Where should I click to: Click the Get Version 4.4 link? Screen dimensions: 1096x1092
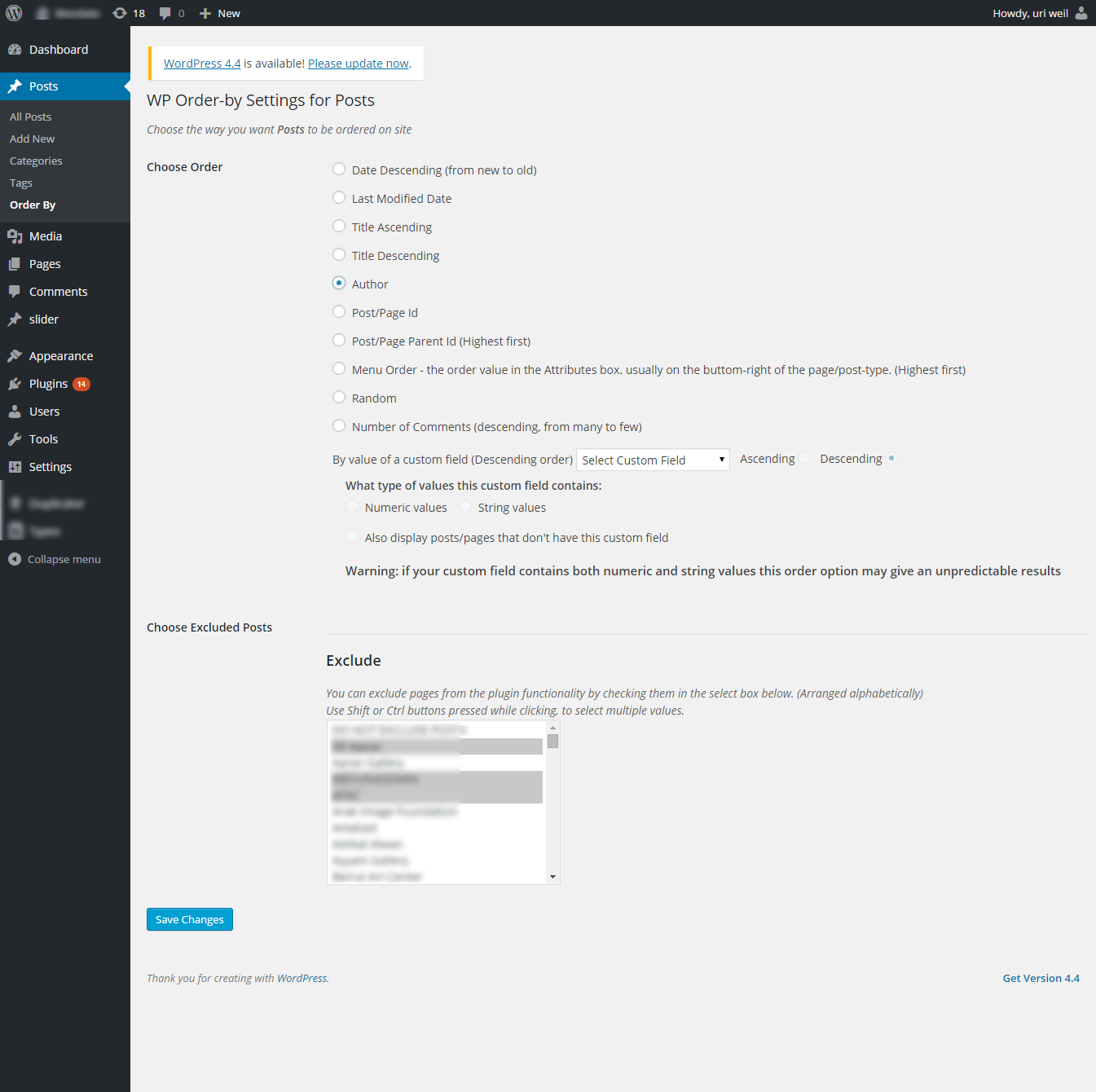[1041, 978]
